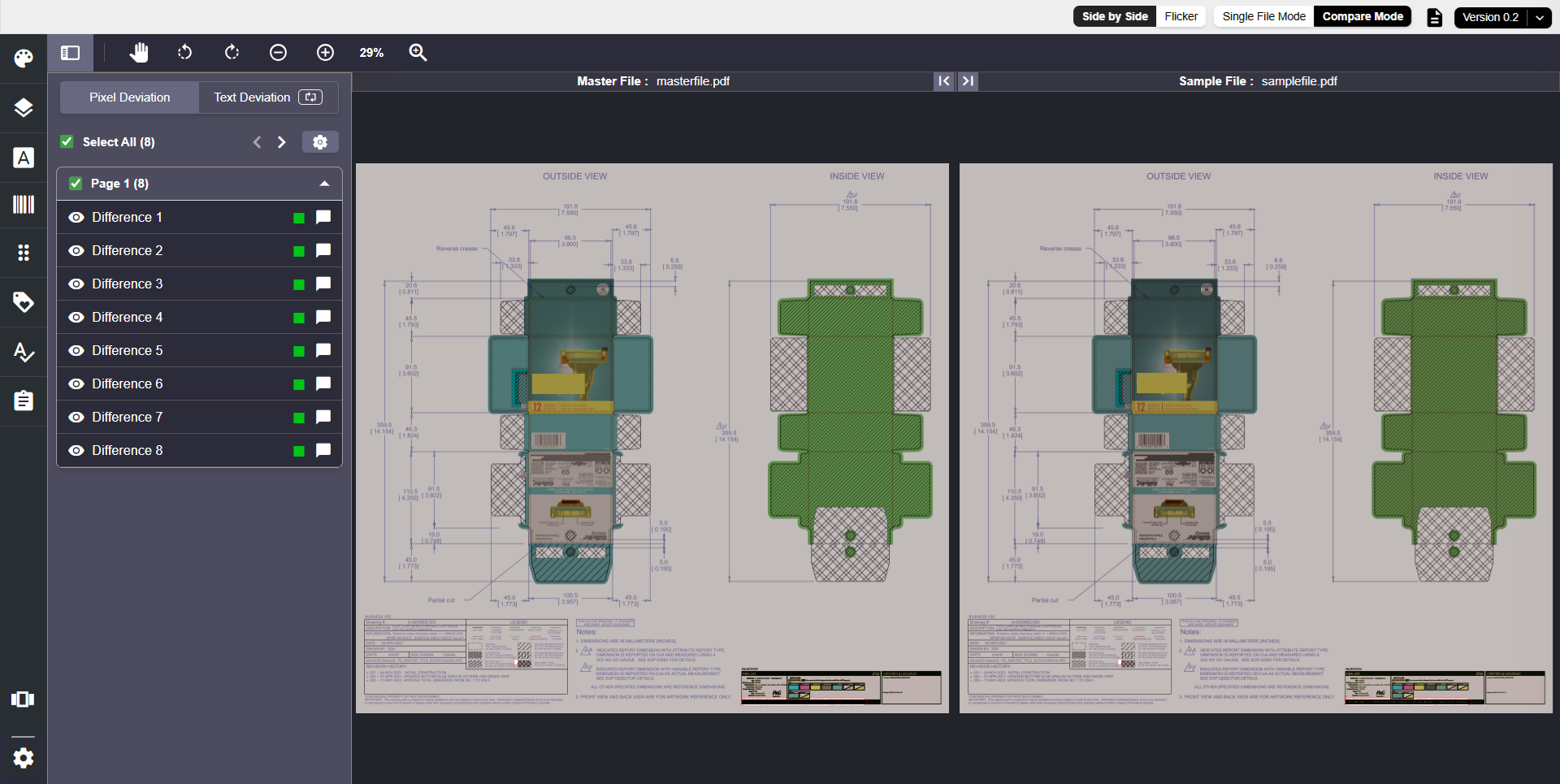Uncheck the Page 1 checkbox

[x=76, y=184]
